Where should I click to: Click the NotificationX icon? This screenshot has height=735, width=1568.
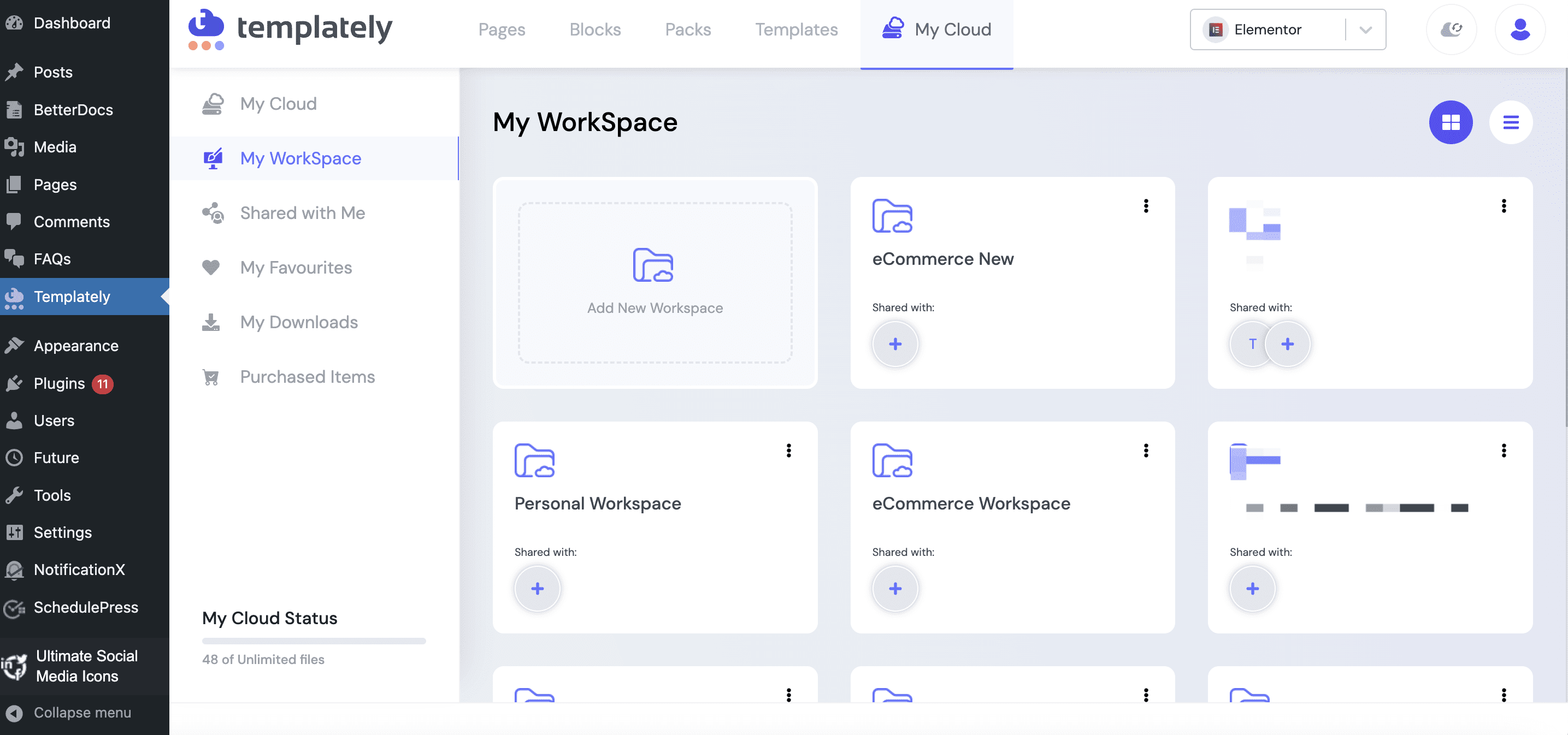point(14,570)
